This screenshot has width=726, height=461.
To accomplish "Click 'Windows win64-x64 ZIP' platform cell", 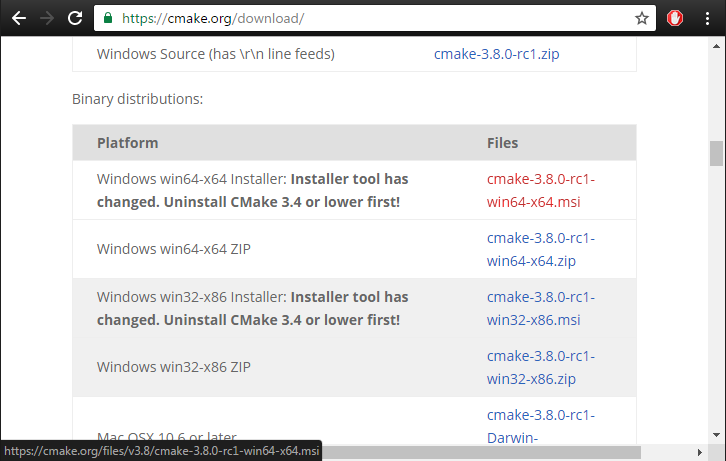I will [x=174, y=249].
